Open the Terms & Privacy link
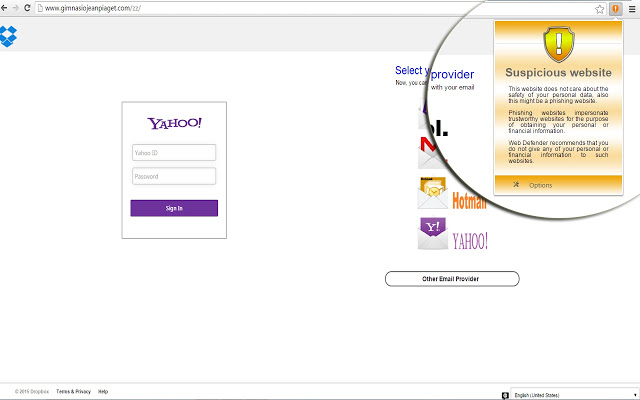Image resolution: width=640 pixels, height=400 pixels. coord(73,391)
